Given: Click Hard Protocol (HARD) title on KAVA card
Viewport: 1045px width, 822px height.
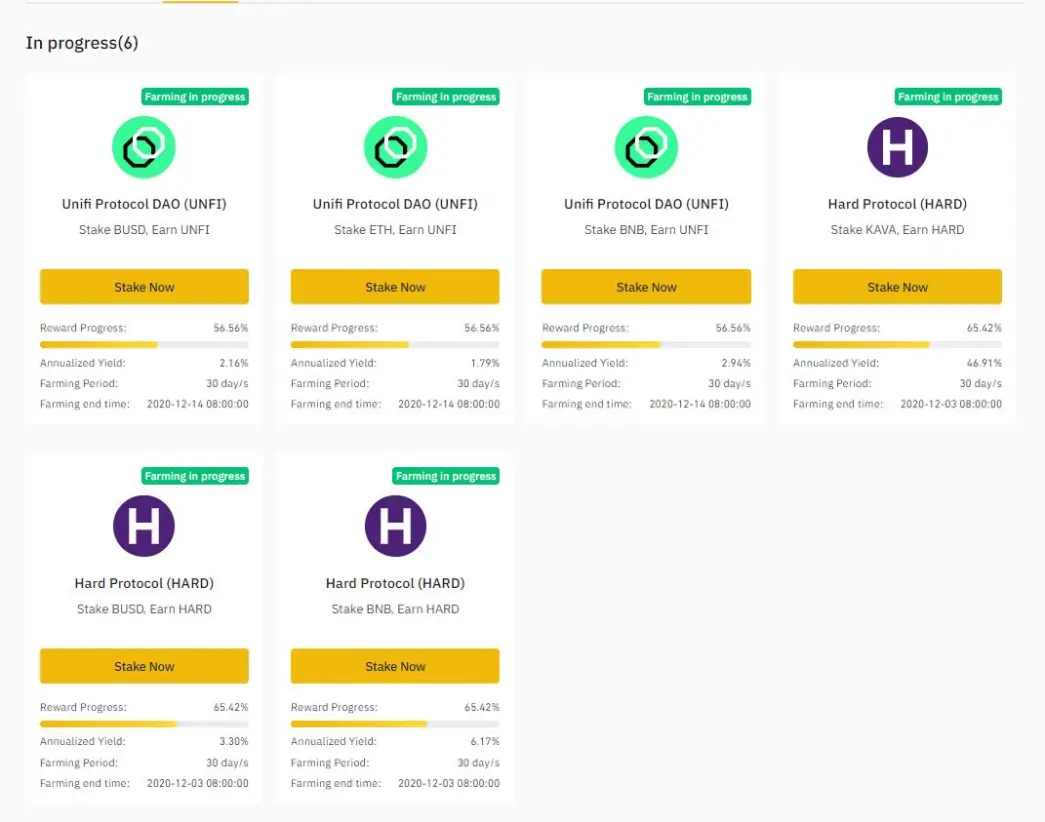Looking at the screenshot, I should click(x=897, y=204).
